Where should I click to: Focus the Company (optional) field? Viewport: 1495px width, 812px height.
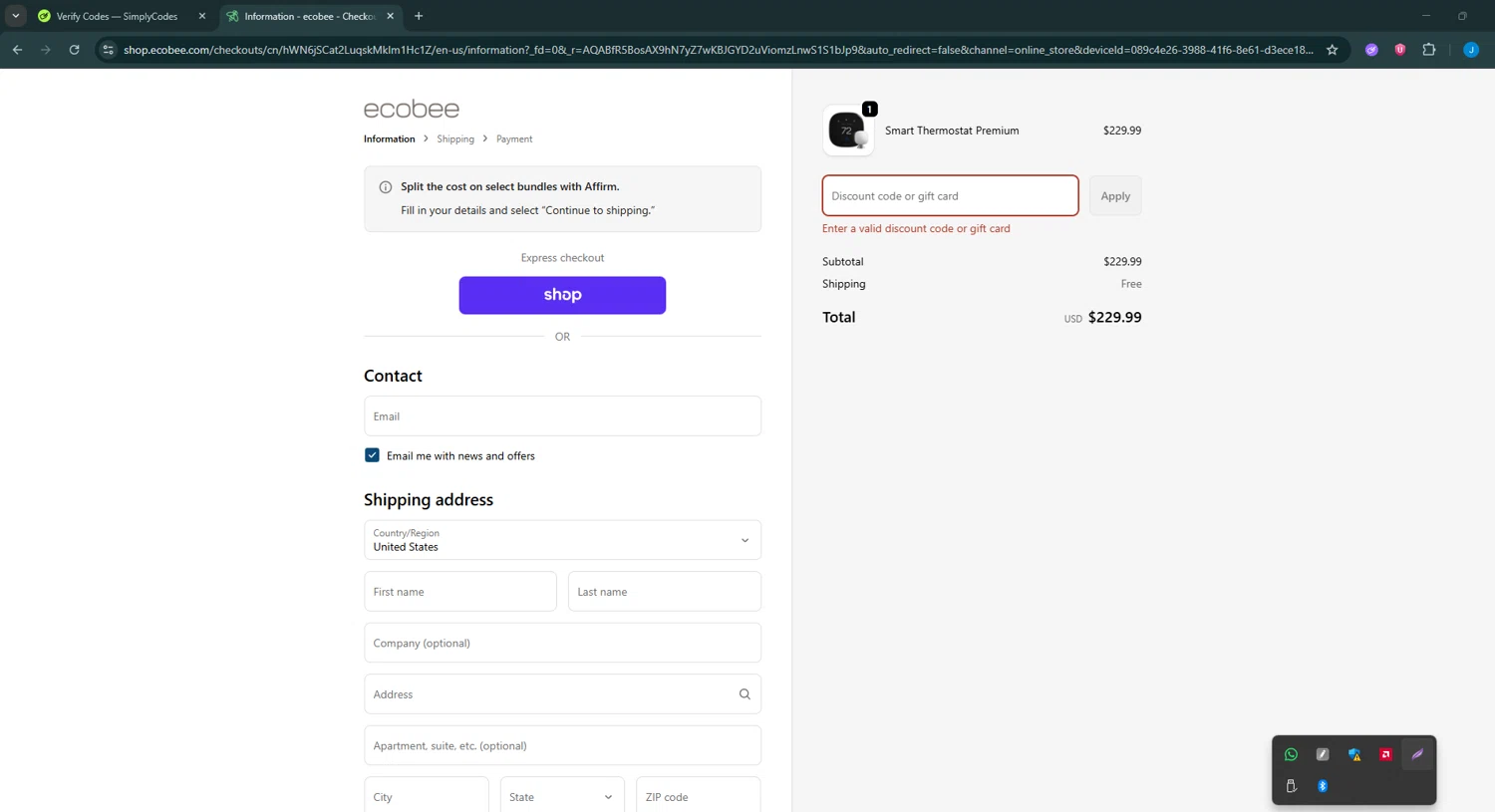coord(562,643)
